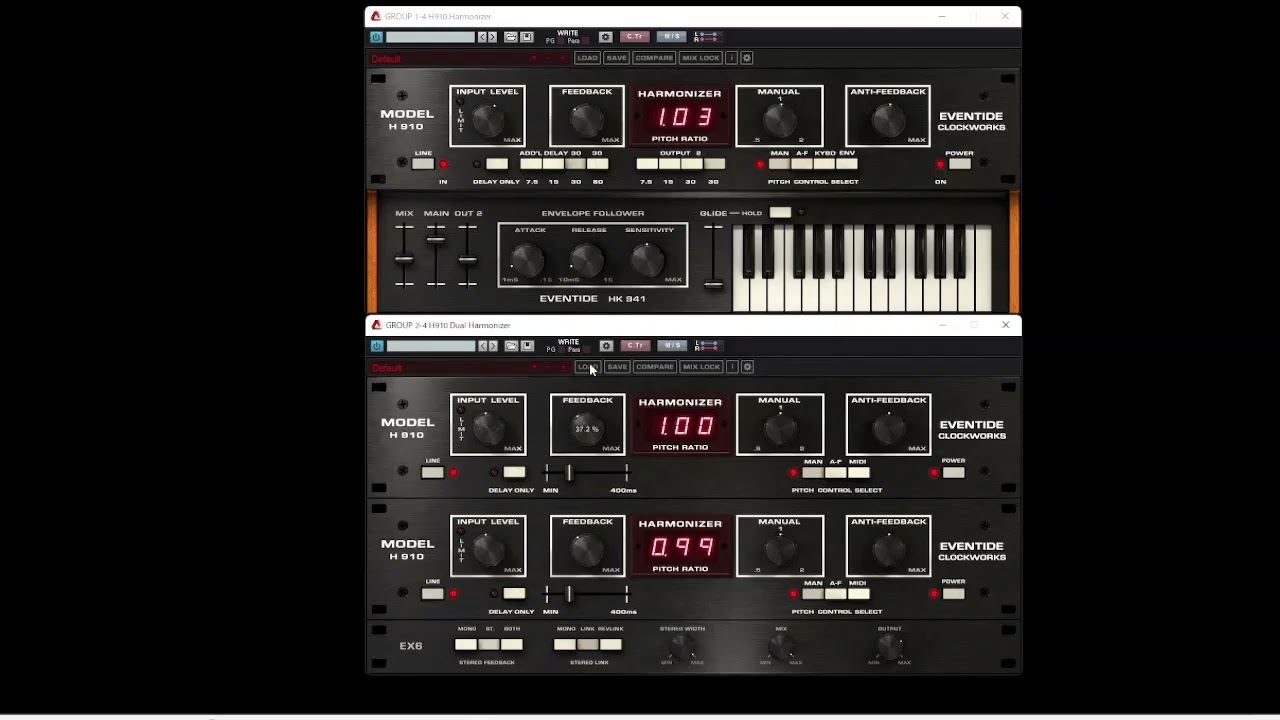Screen dimensions: 1280x720
Task: Click the MAIN fader on the HK 941 panel
Action: click(436, 238)
